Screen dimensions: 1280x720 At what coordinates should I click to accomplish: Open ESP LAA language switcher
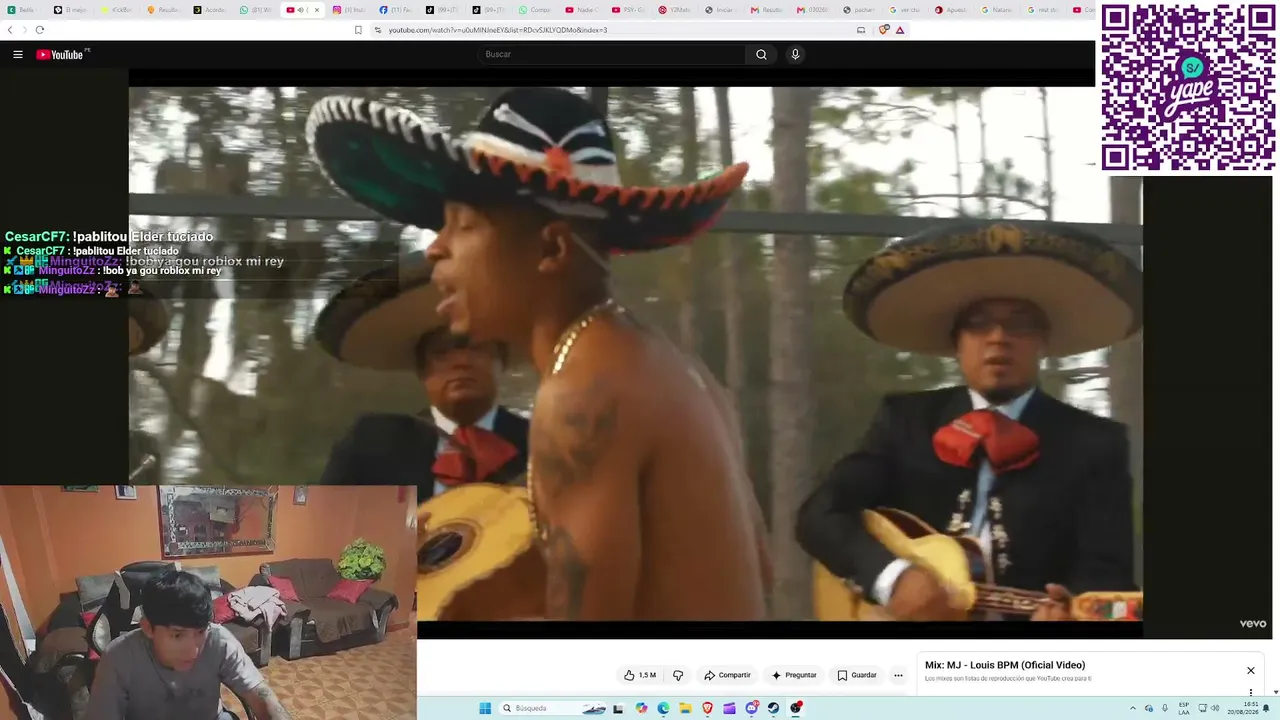pyautogui.click(x=1184, y=708)
